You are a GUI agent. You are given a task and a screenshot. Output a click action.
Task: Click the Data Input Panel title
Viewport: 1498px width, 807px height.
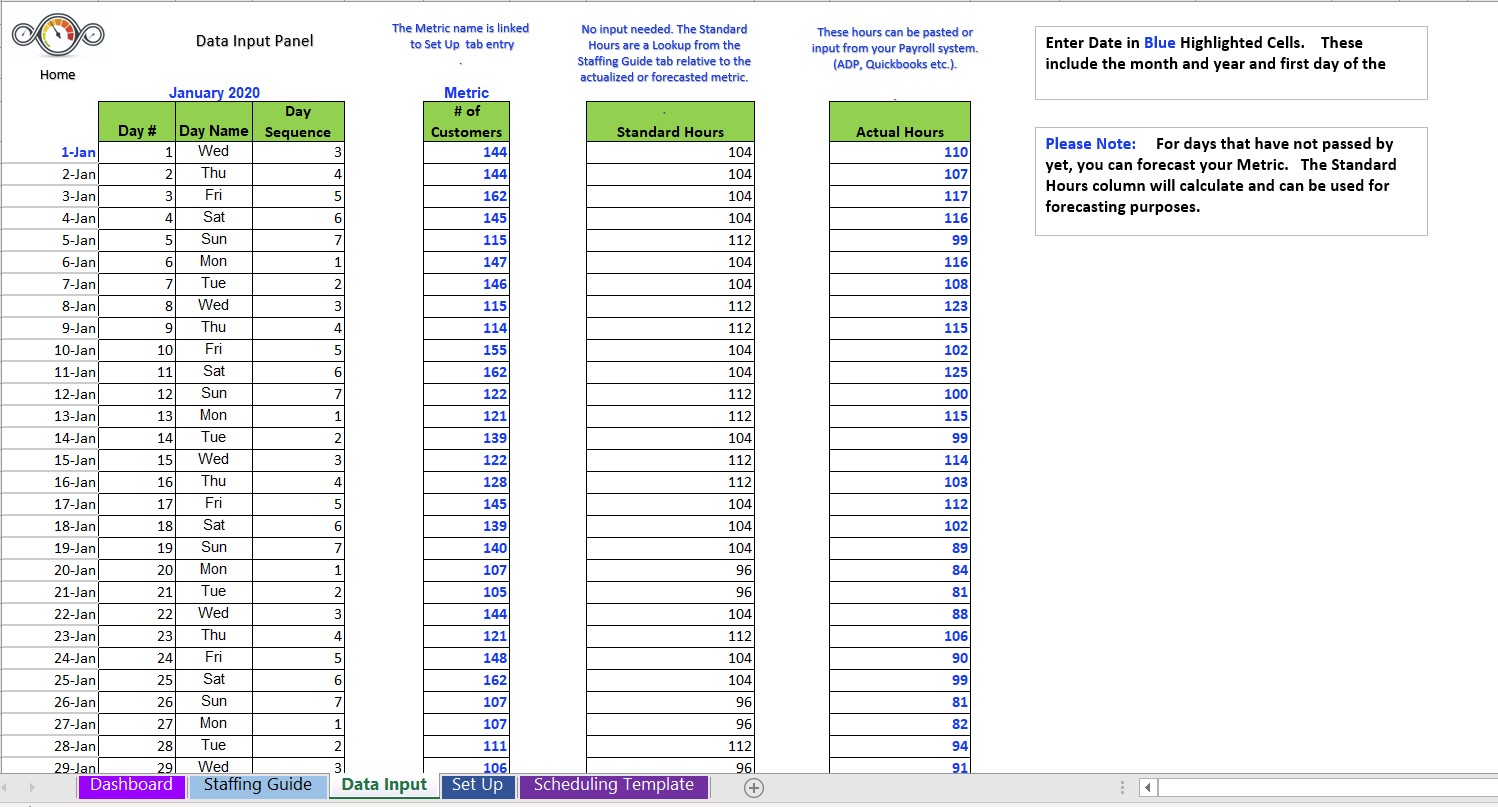[254, 41]
